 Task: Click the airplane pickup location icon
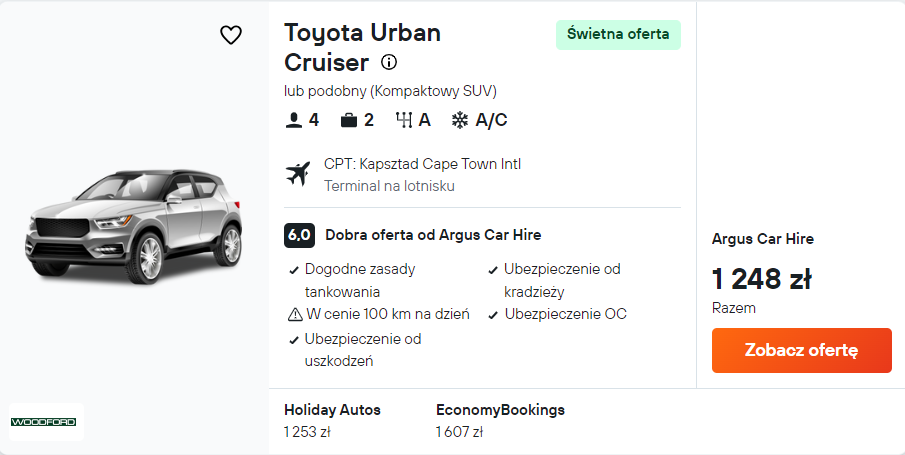point(298,174)
